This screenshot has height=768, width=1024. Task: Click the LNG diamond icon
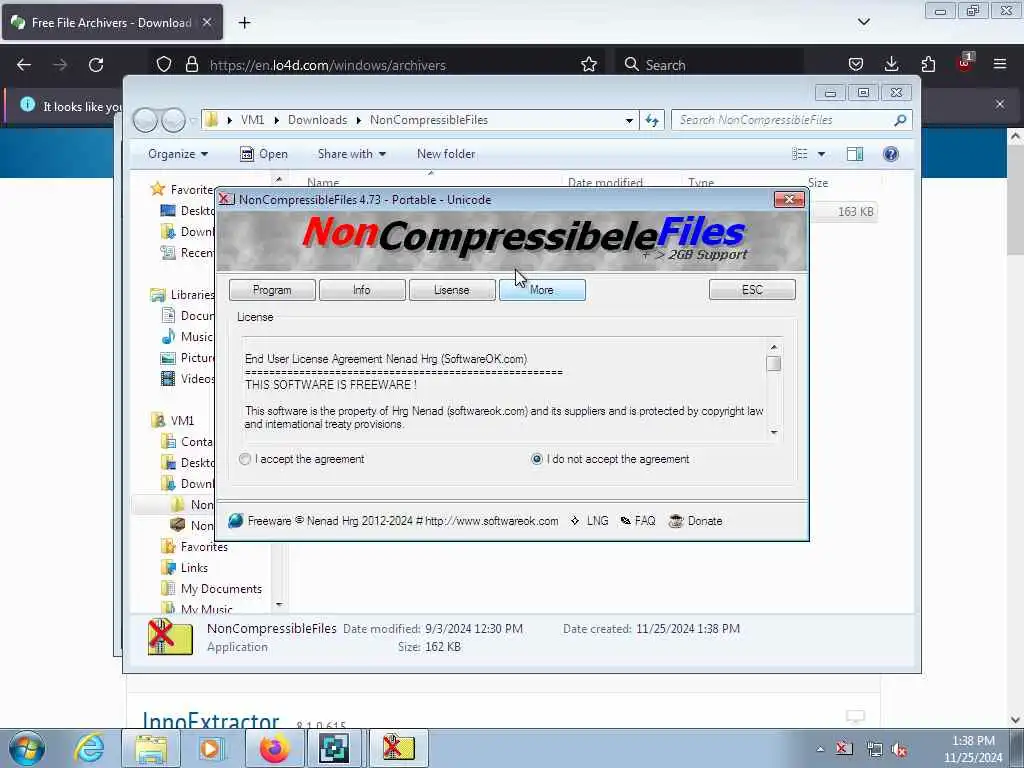coord(575,521)
